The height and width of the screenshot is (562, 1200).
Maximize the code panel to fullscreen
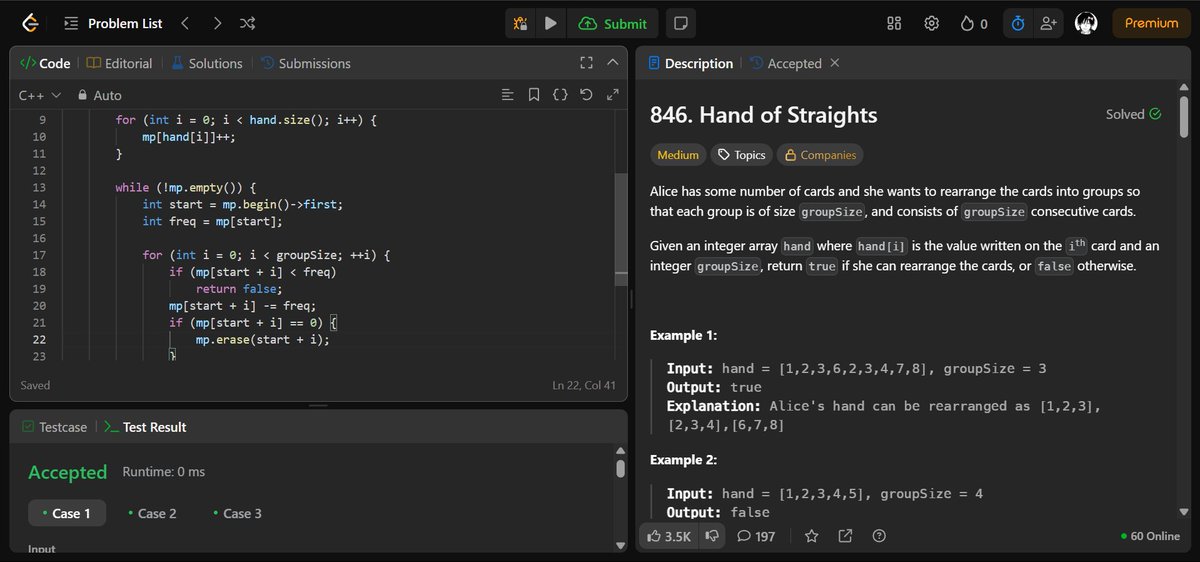pos(586,63)
